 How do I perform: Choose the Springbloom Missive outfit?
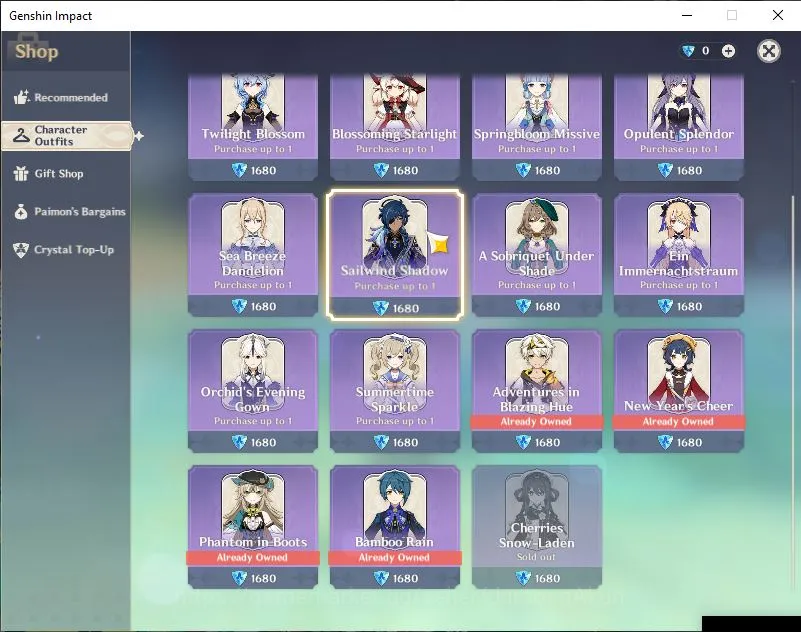tap(537, 127)
